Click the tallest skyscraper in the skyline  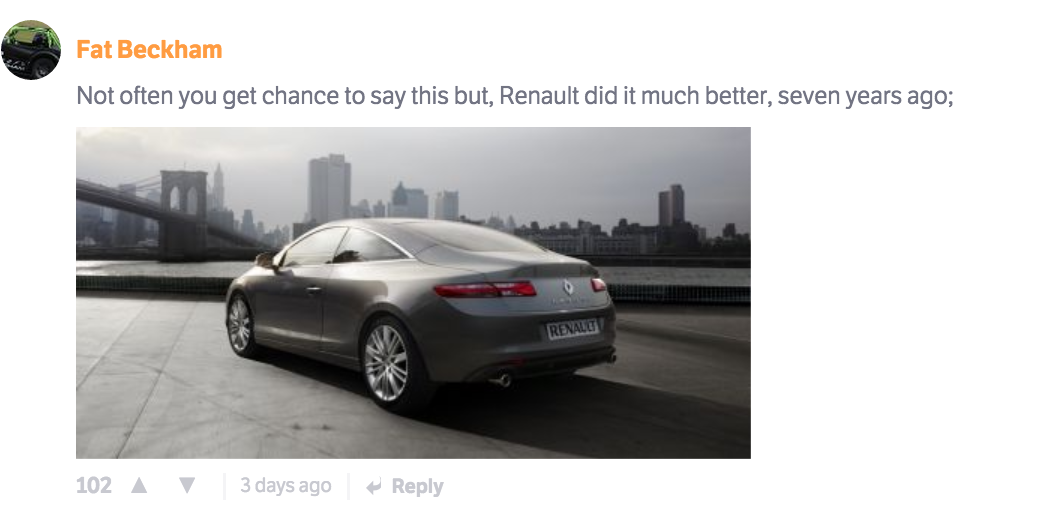(329, 188)
